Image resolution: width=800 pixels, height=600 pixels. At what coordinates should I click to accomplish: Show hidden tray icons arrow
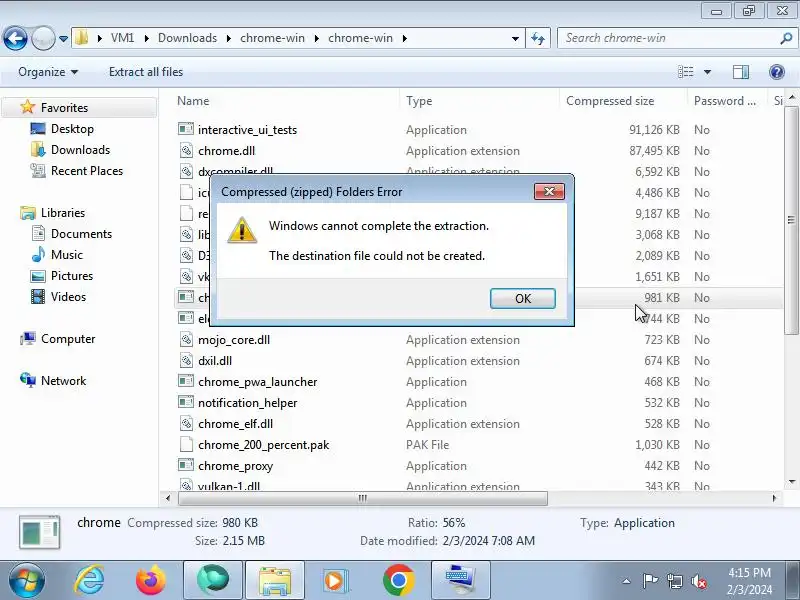coord(627,581)
